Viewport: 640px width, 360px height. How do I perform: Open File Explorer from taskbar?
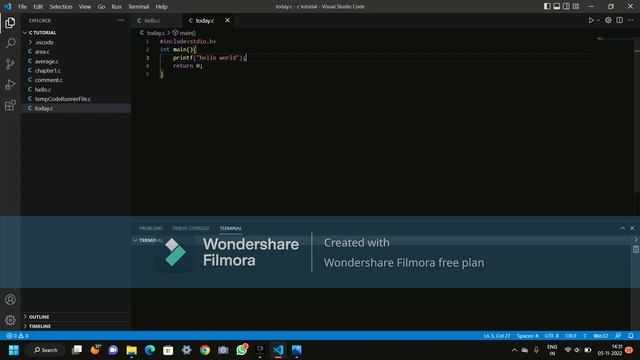coord(131,350)
